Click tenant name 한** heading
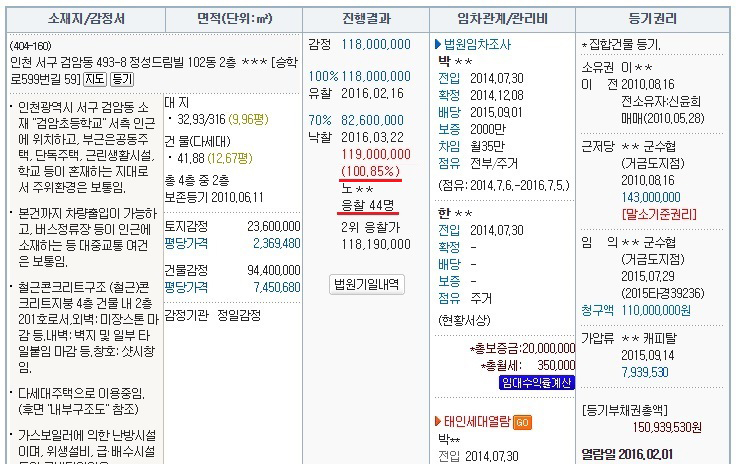The image size is (738, 464). 455,213
